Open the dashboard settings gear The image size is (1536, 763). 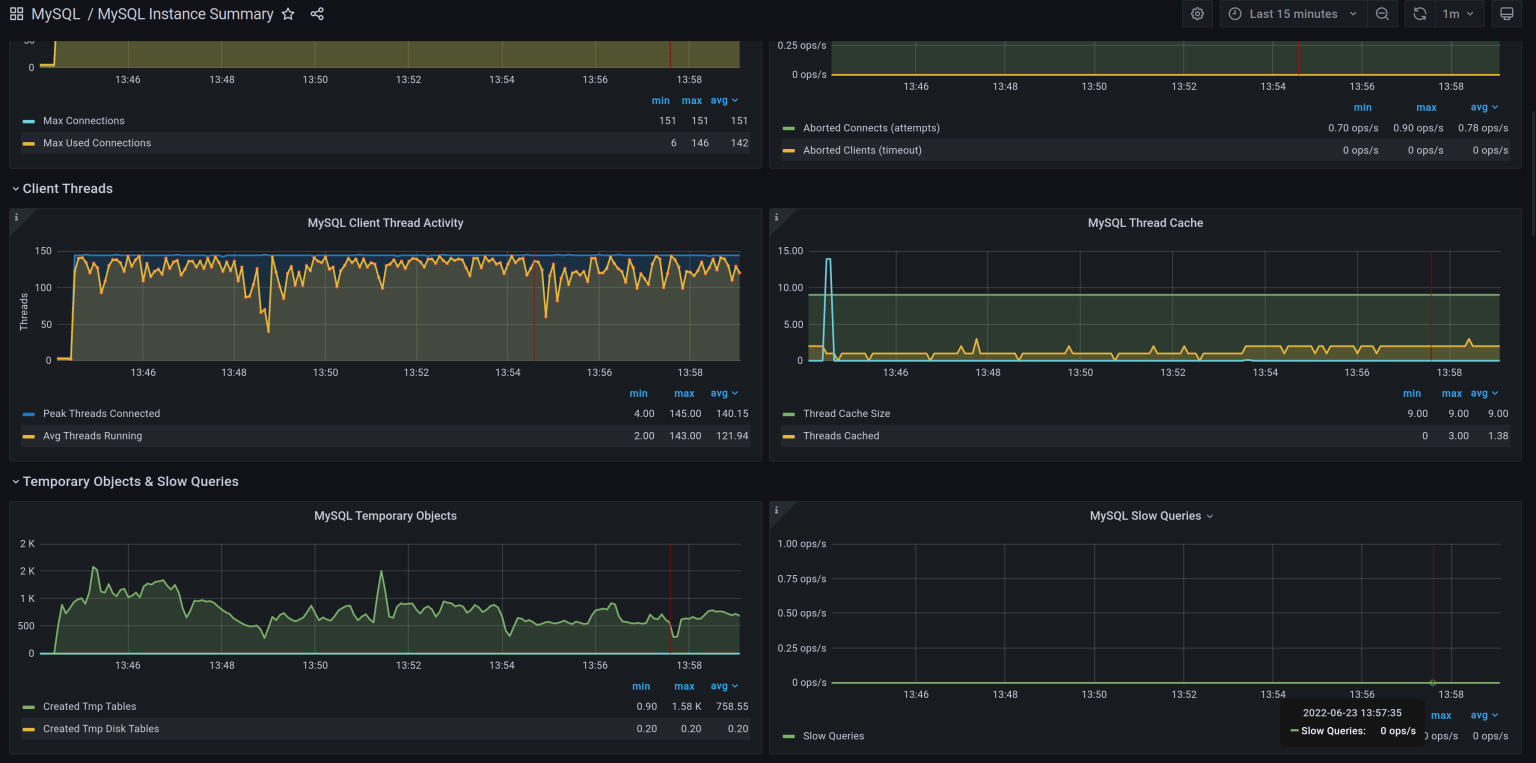coord(1197,14)
